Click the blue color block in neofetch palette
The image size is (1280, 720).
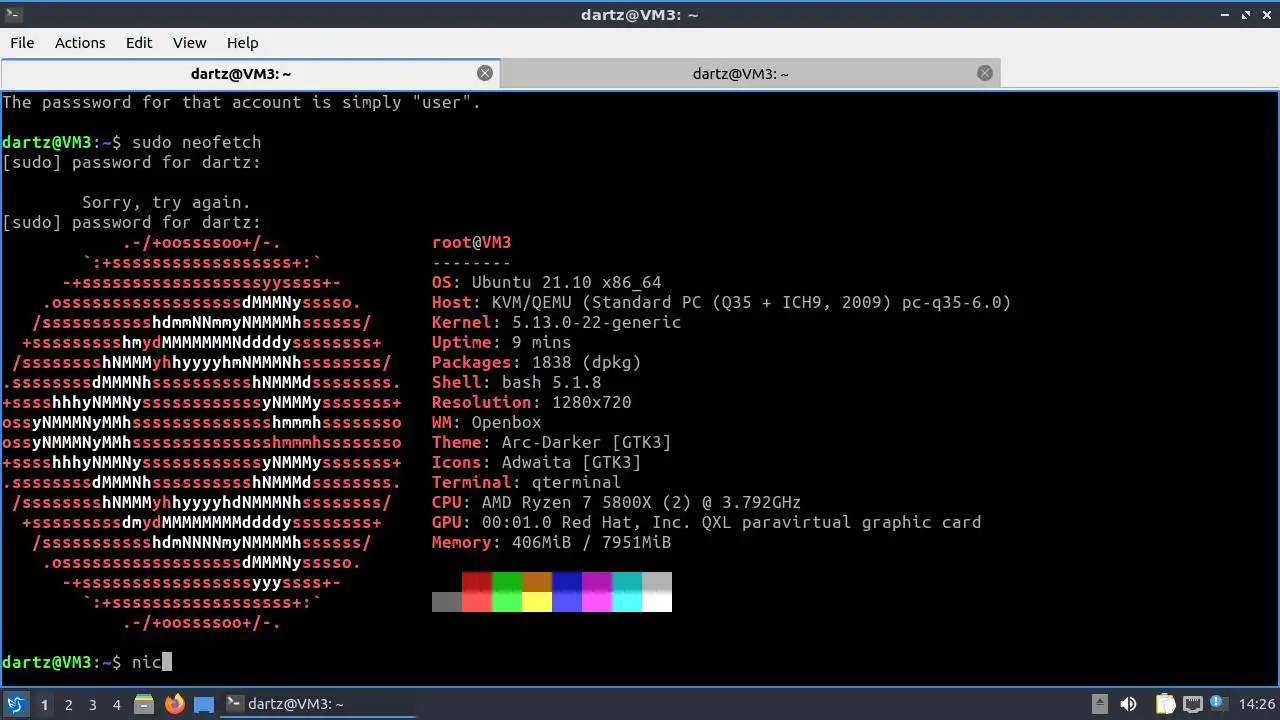point(567,592)
